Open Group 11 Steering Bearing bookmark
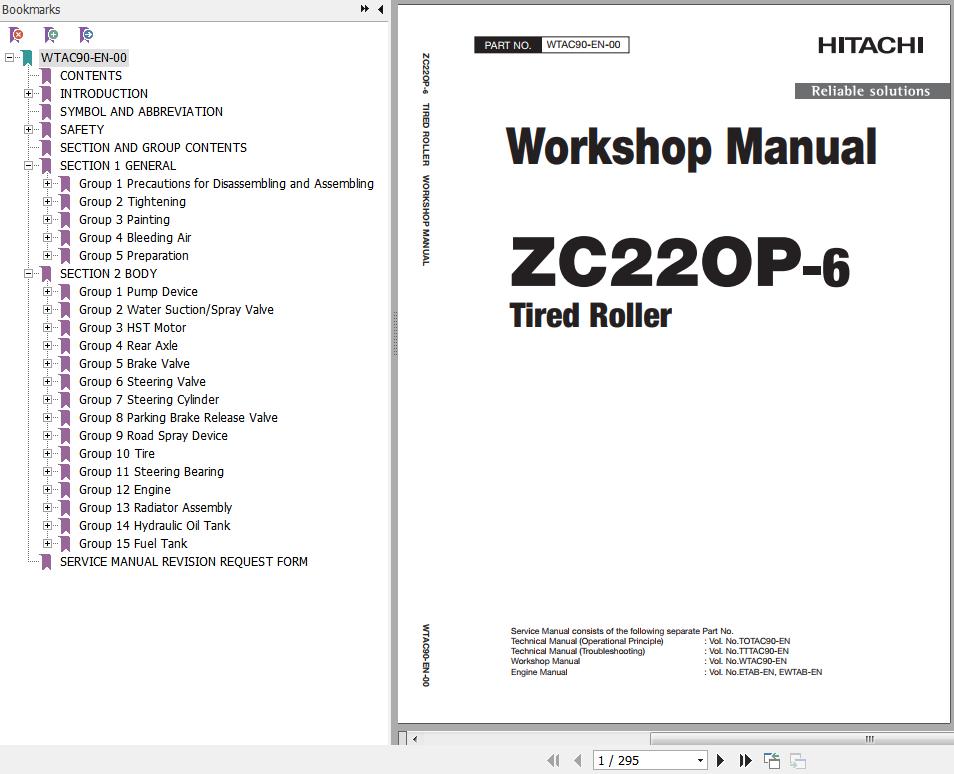954x774 pixels. tap(151, 472)
